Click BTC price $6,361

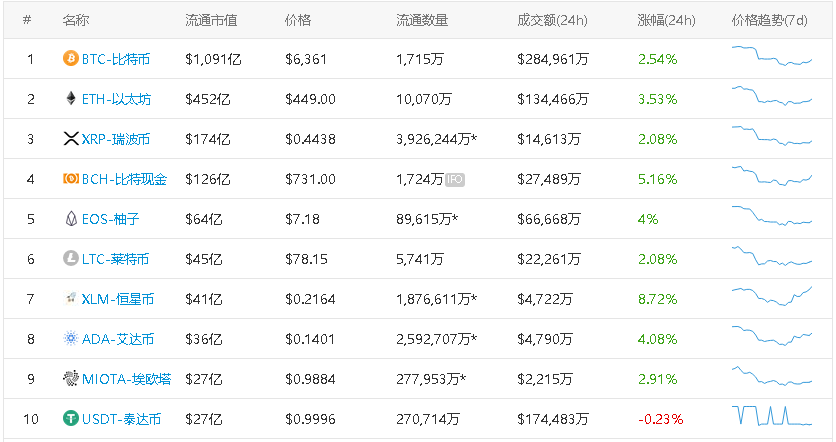(x=306, y=59)
